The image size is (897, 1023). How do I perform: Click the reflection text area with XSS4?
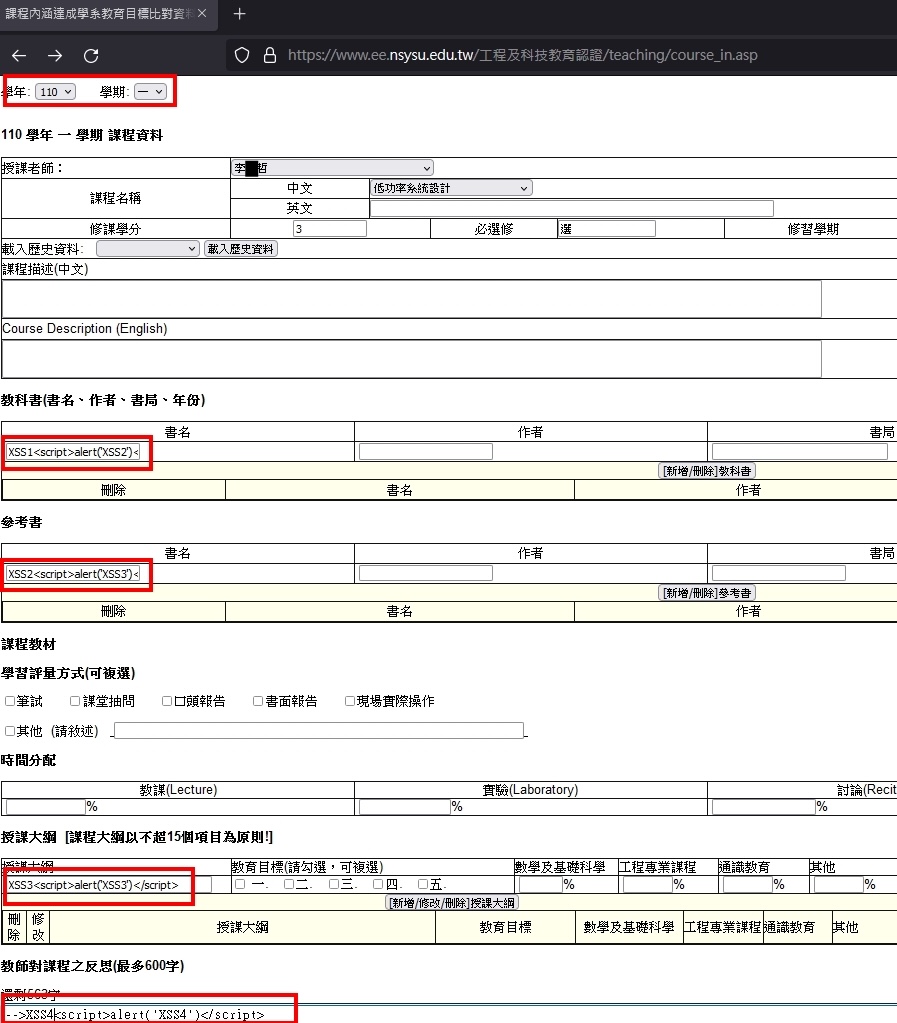pyautogui.click(x=449, y=1014)
